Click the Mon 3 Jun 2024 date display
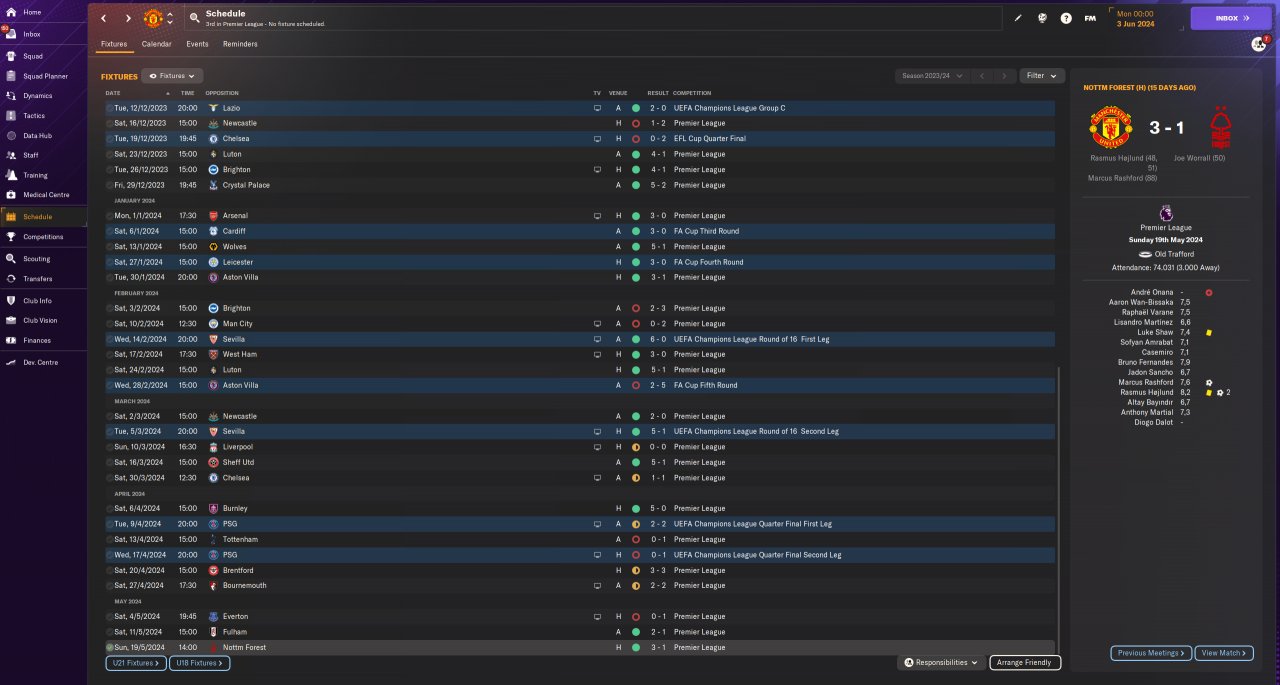The image size is (1280, 685). pos(1135,18)
